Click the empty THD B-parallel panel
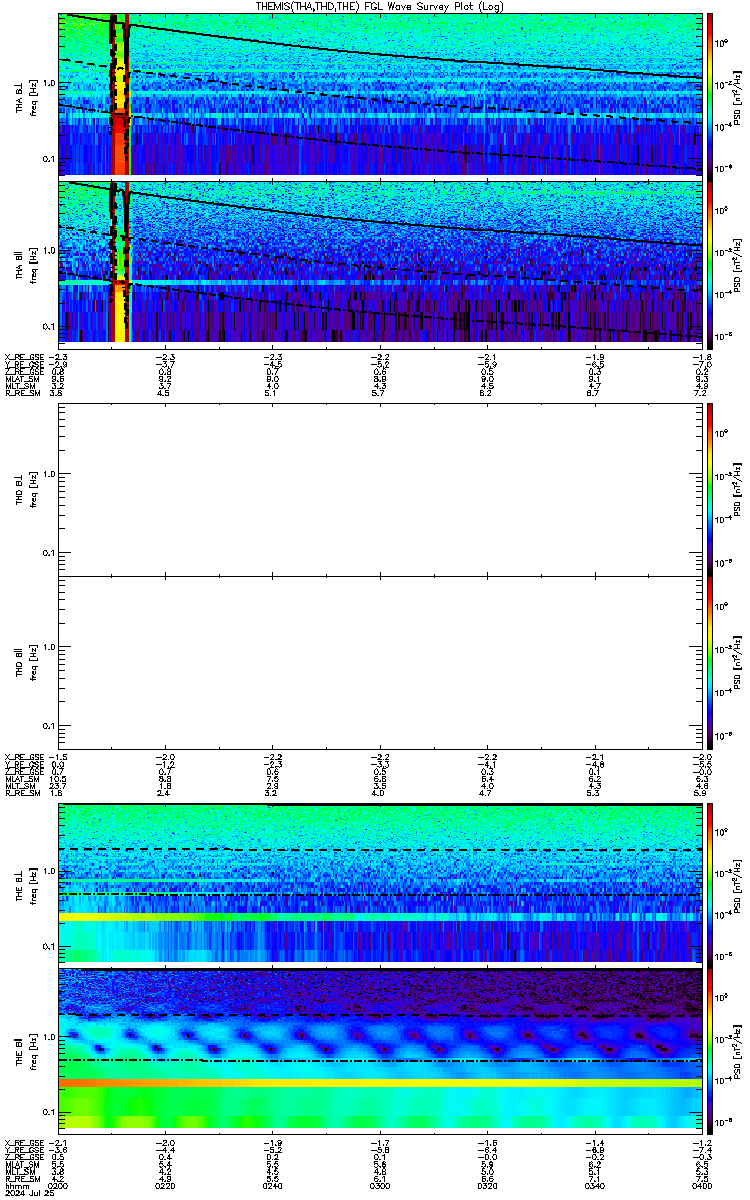The width and height of the screenshot is (750, 1200). tap(380, 662)
